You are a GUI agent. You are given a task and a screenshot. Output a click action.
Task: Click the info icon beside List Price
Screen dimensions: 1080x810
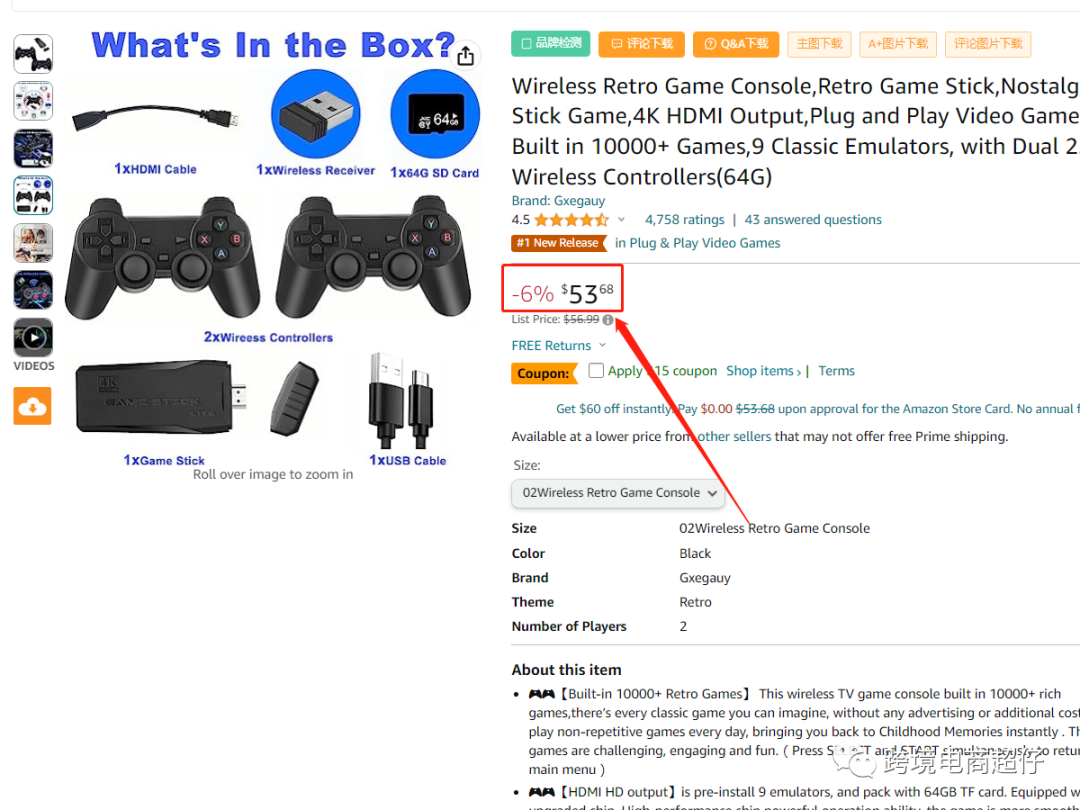click(608, 320)
